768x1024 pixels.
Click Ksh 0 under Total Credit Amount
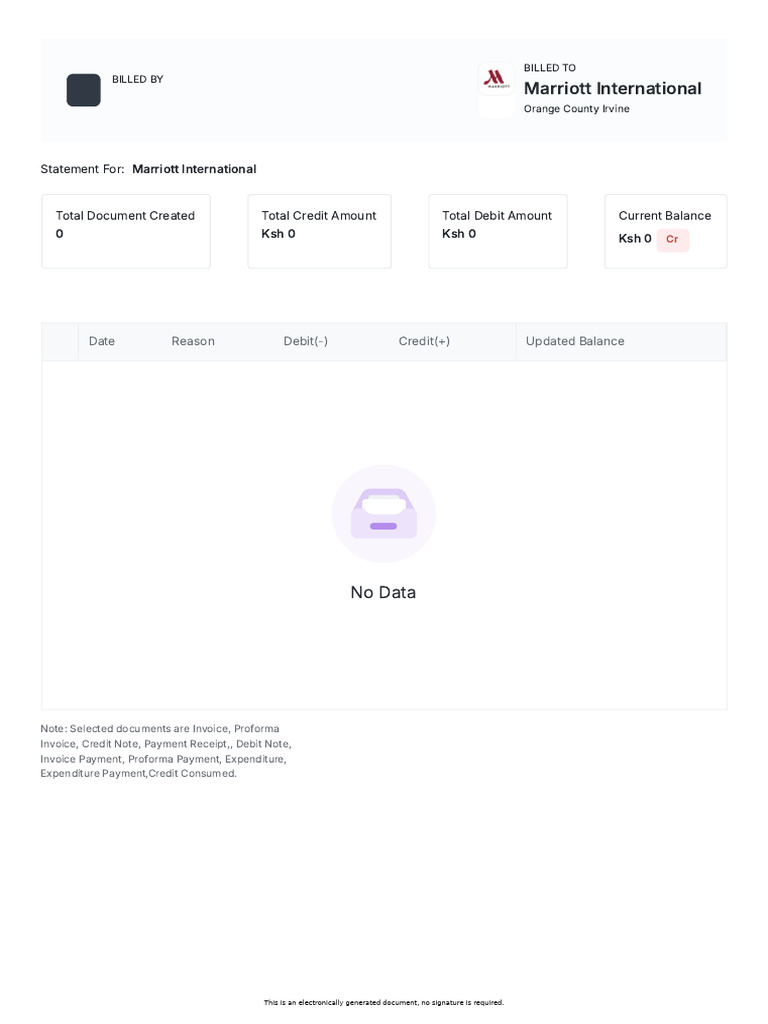(278, 234)
